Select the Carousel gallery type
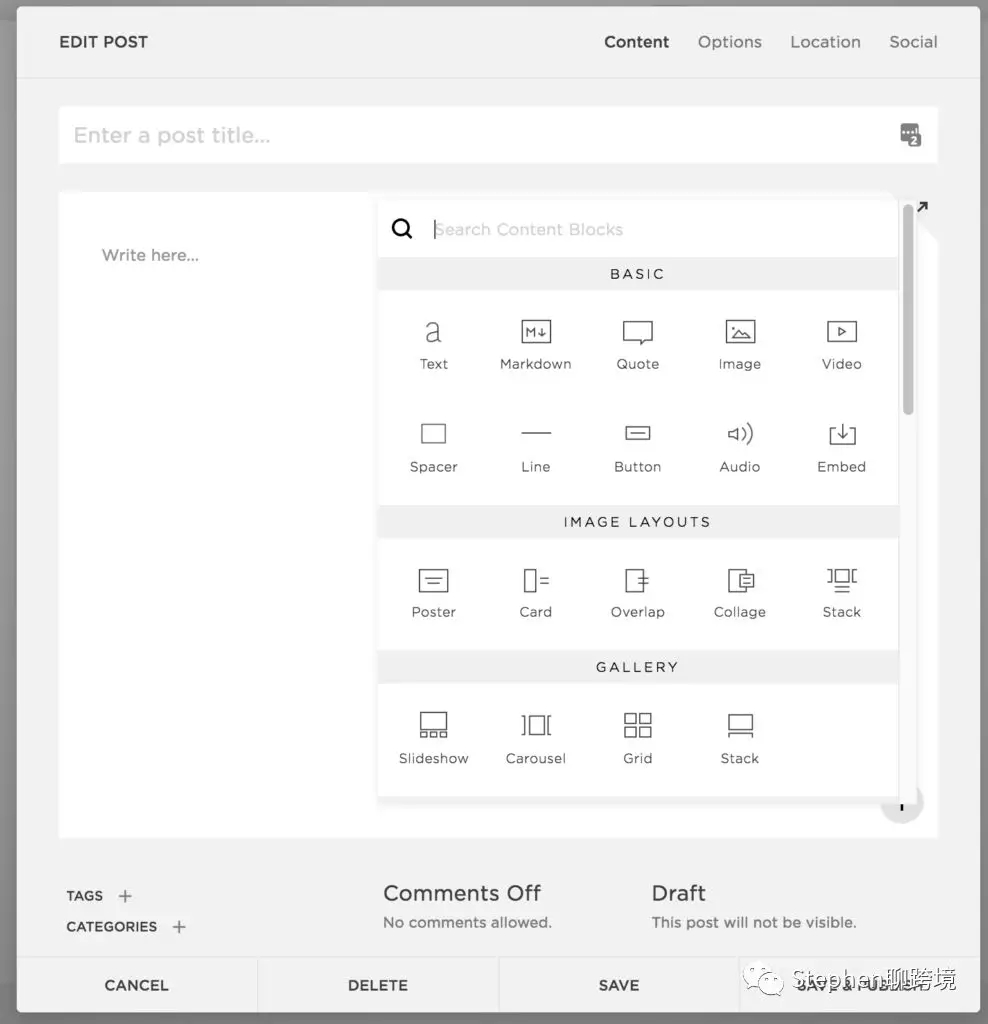988x1024 pixels. pyautogui.click(x=535, y=733)
